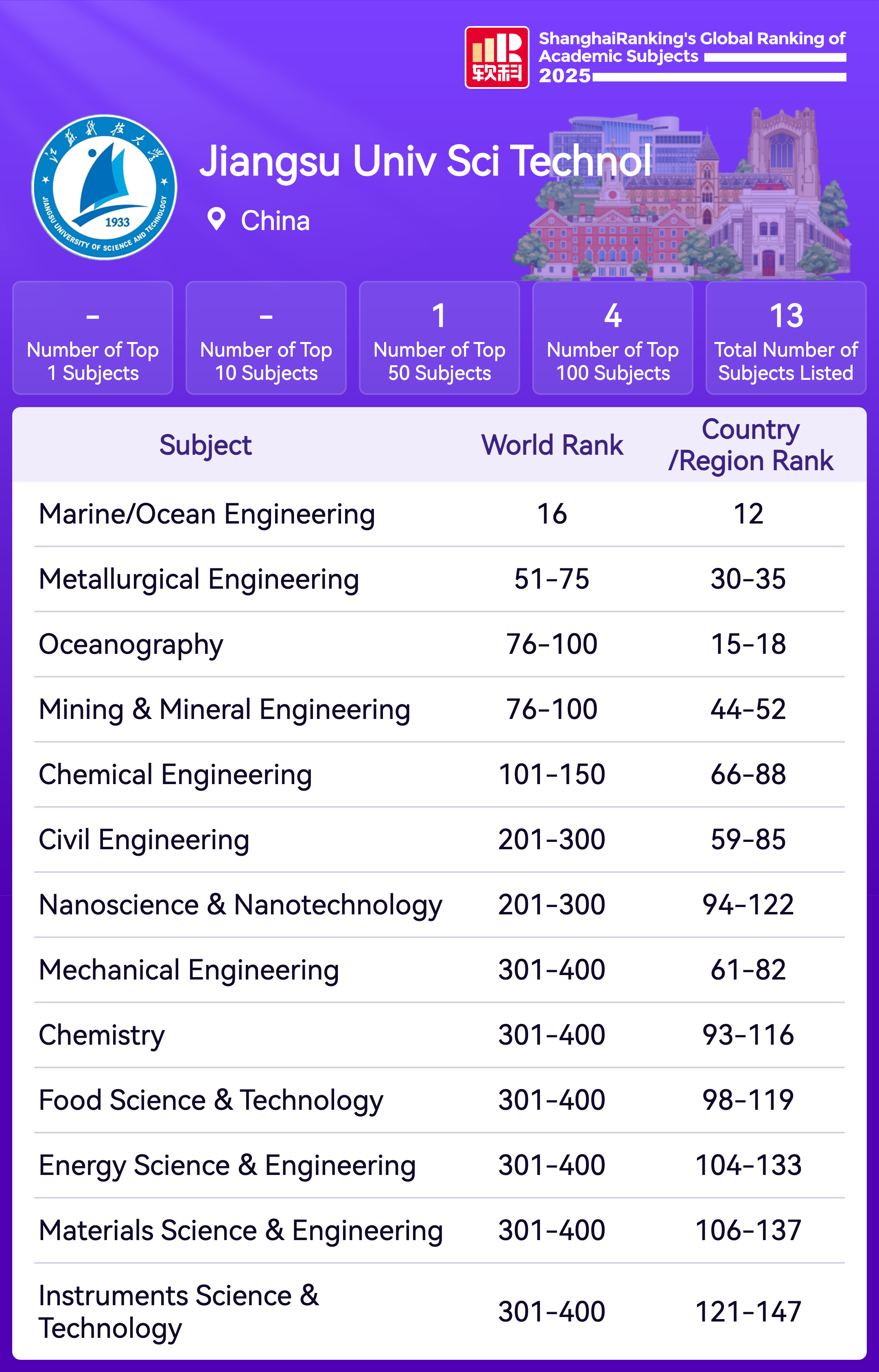
Task: Select the Total Number of Subjects Listed card
Action: (x=786, y=338)
